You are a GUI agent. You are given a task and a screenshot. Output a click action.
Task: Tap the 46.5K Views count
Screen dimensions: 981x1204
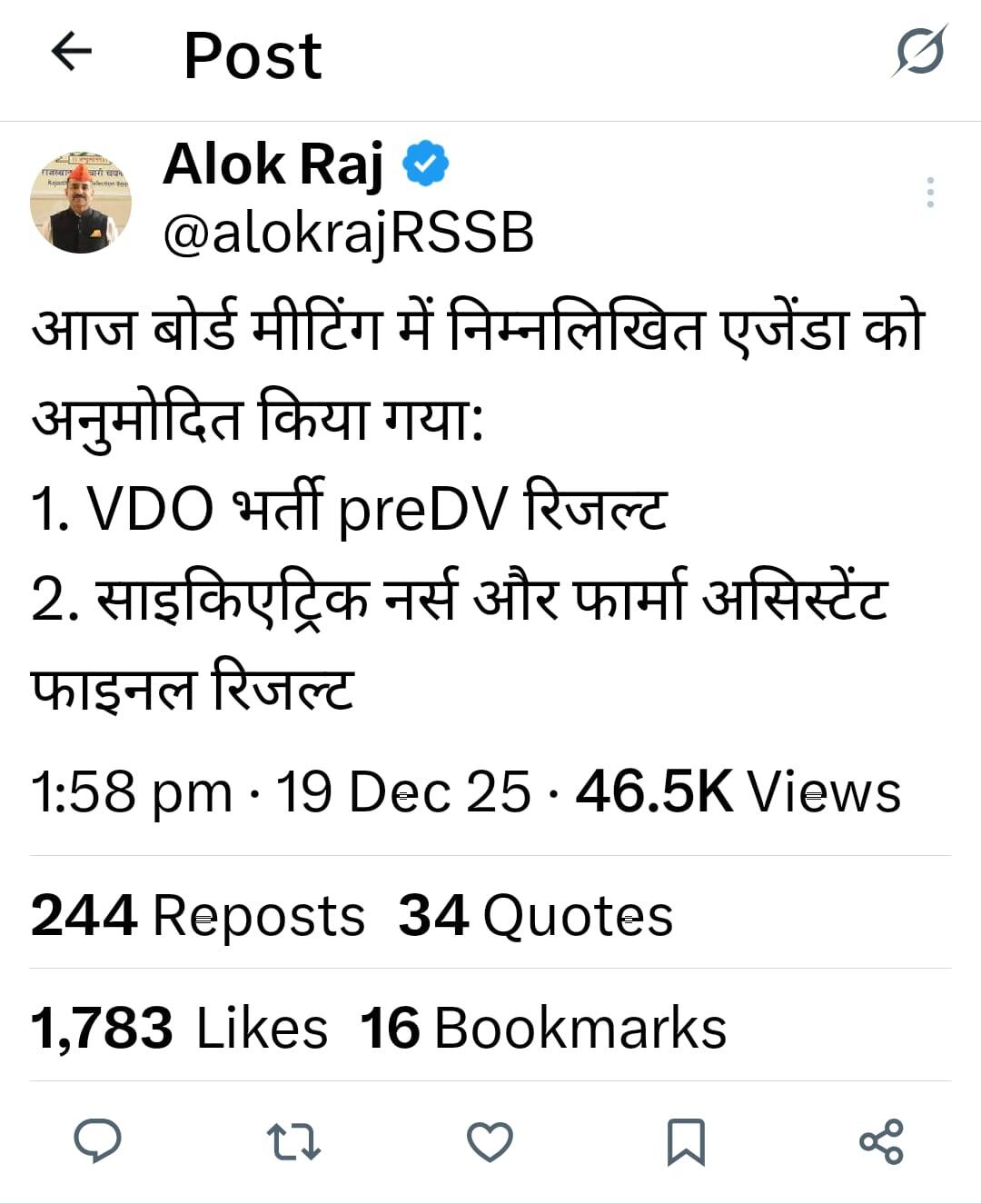click(x=738, y=791)
